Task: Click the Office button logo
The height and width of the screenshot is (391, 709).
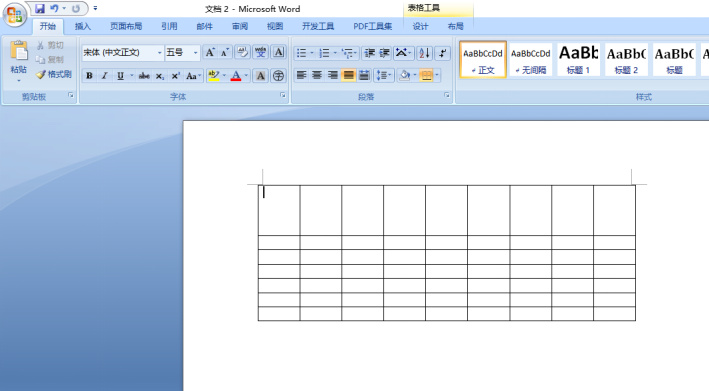Action: coord(14,15)
